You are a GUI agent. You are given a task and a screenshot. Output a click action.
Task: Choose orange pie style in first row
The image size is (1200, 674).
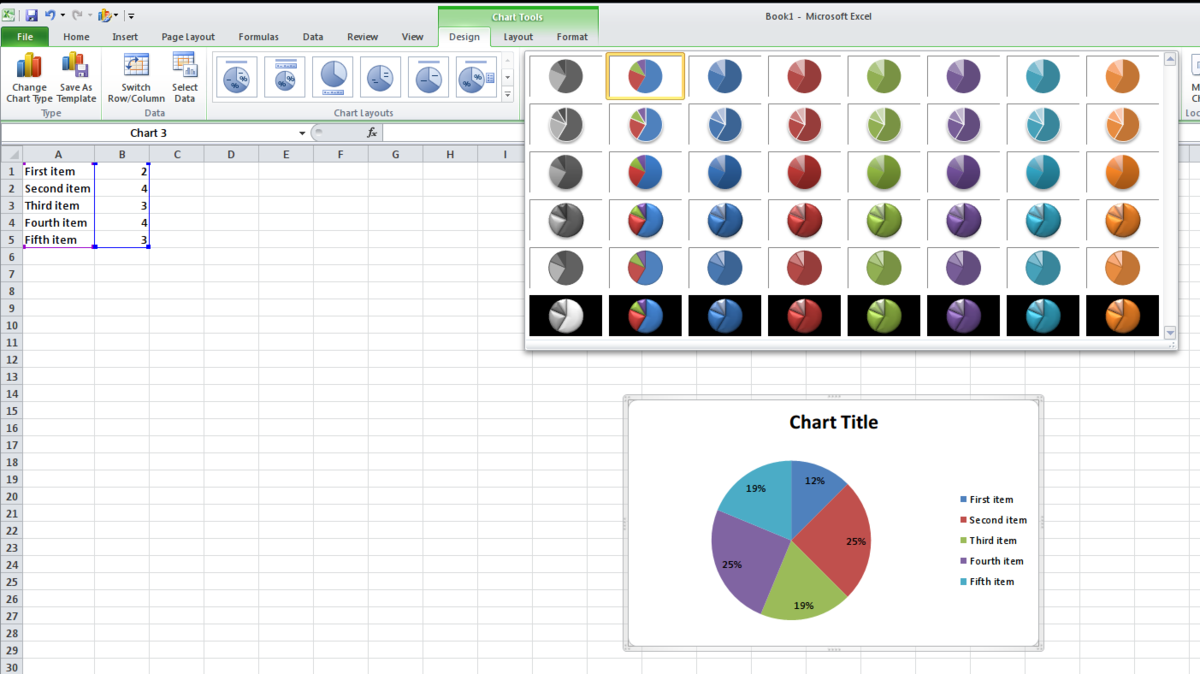point(1122,76)
